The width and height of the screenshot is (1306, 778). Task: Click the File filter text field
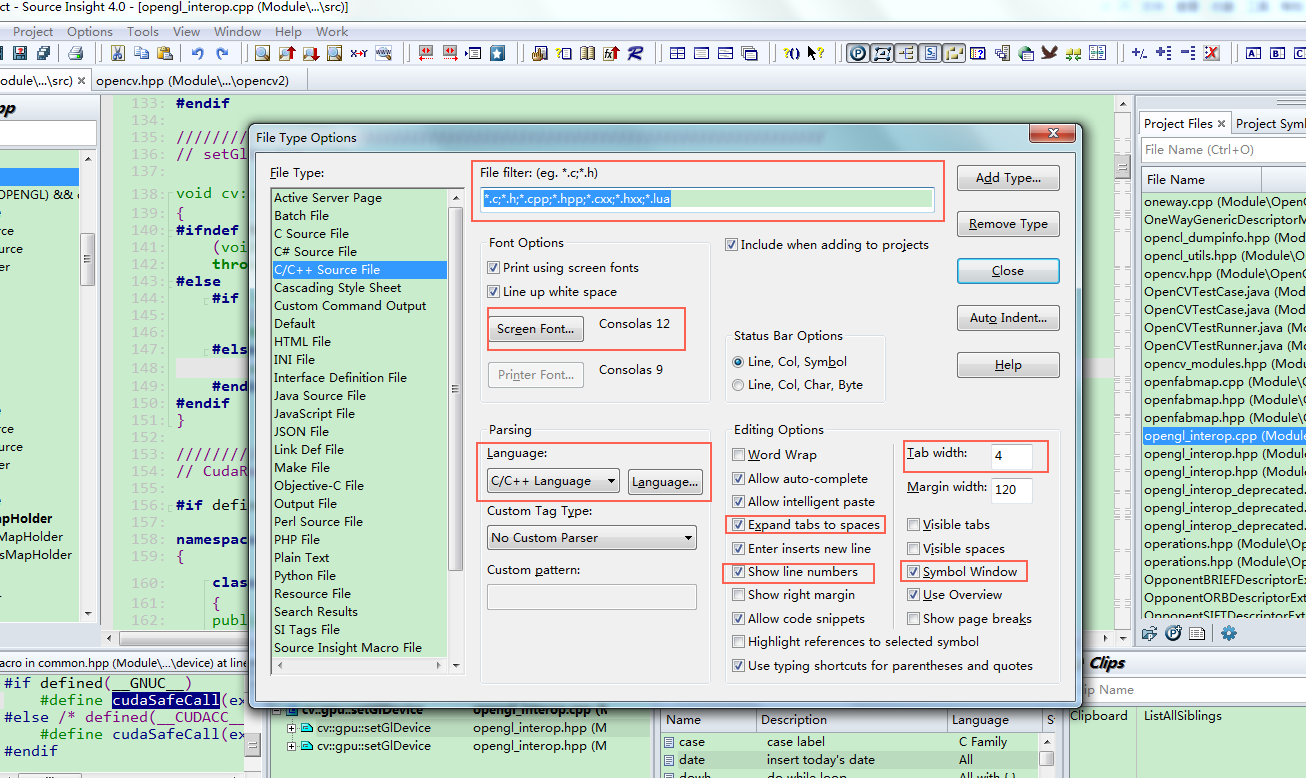coord(707,199)
